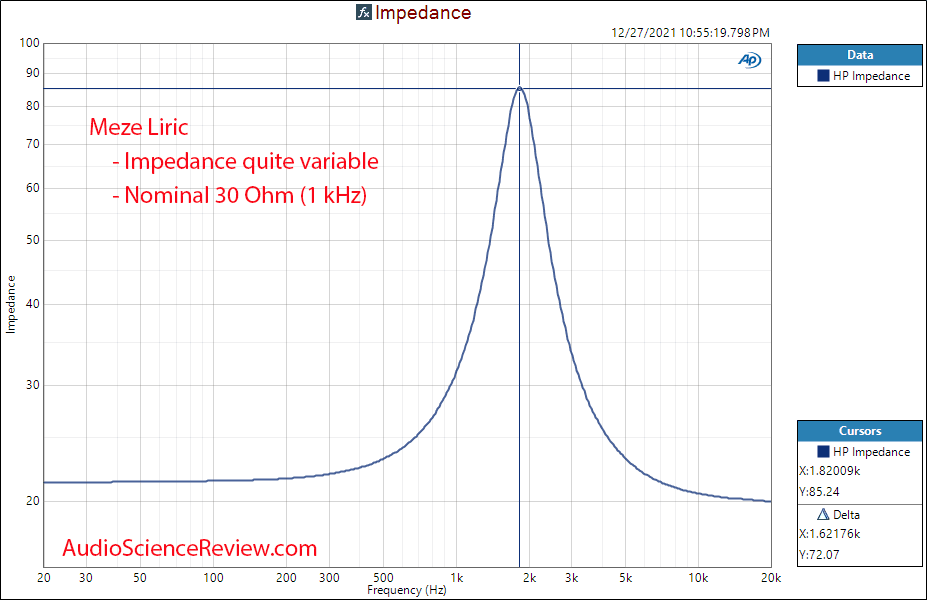927x600 pixels.
Task: Select the delta value "Y:72.07"
Action: [x=819, y=554]
